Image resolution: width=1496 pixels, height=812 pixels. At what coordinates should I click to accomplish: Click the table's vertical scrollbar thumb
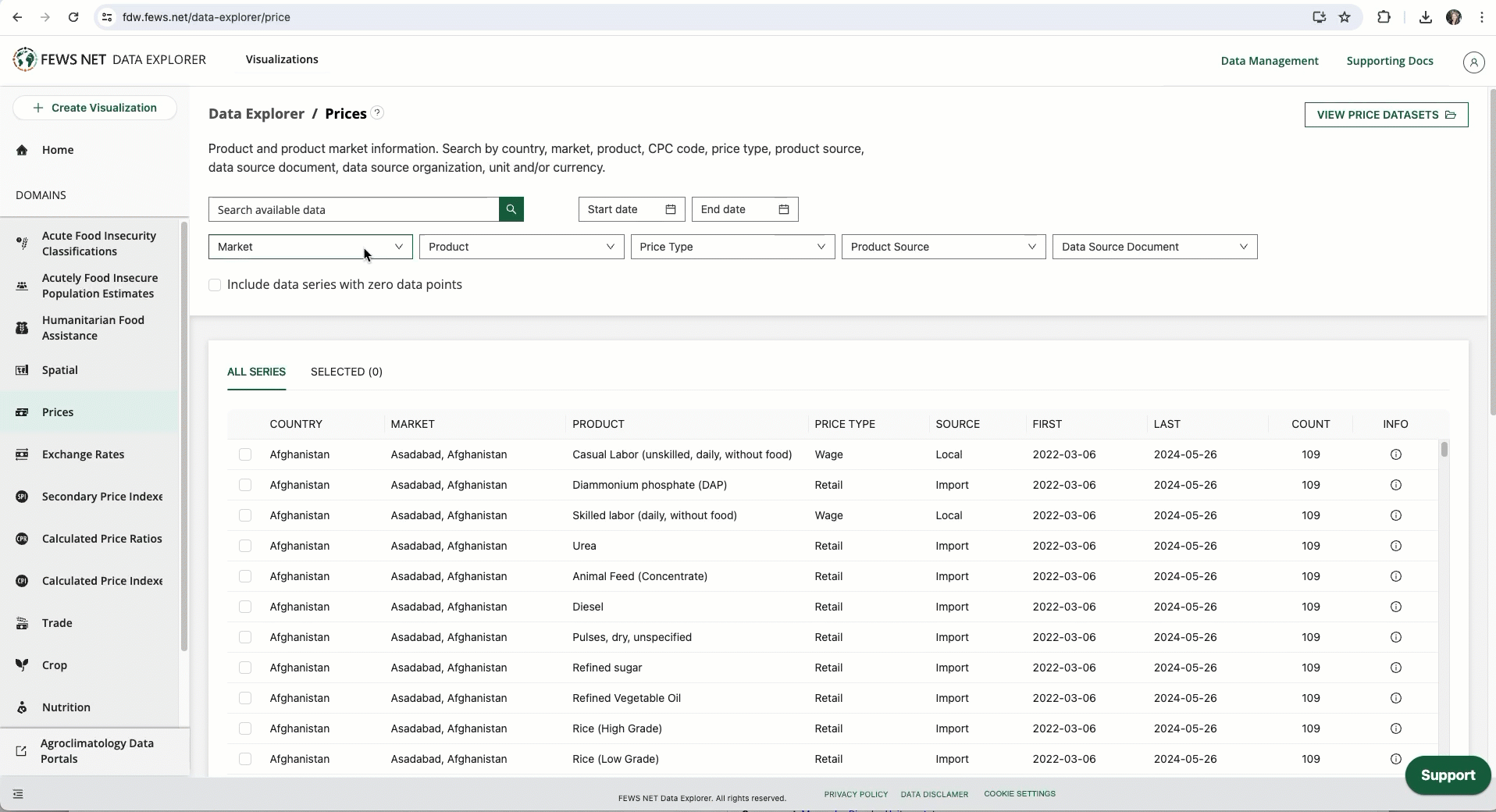coord(1444,450)
